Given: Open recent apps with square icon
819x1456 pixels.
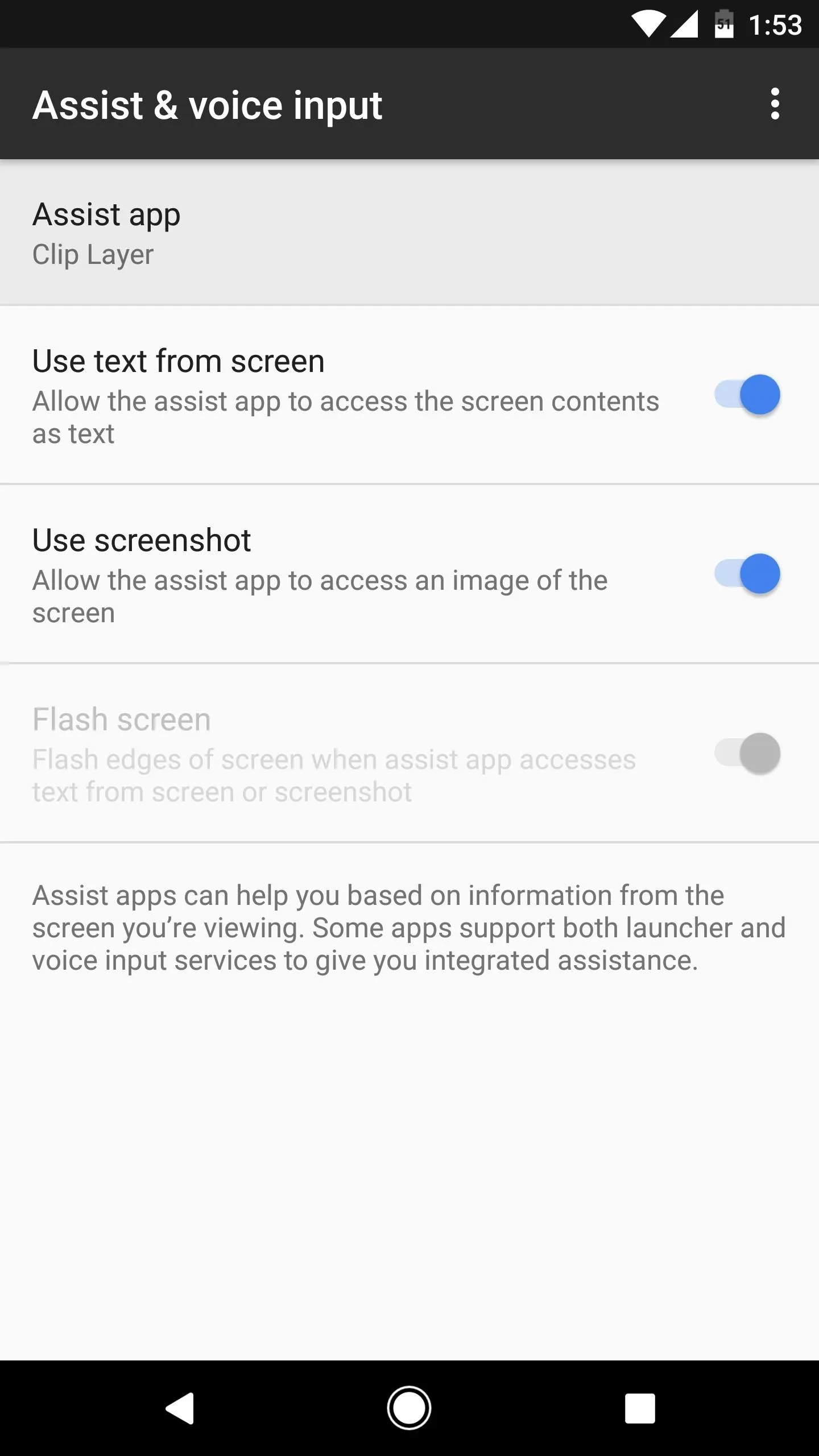Looking at the screenshot, I should (640, 1408).
